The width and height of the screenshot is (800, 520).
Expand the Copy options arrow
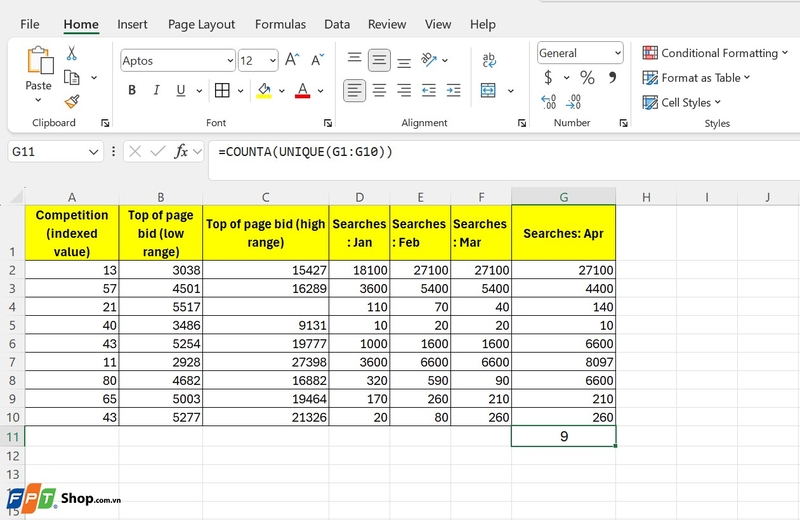94,78
